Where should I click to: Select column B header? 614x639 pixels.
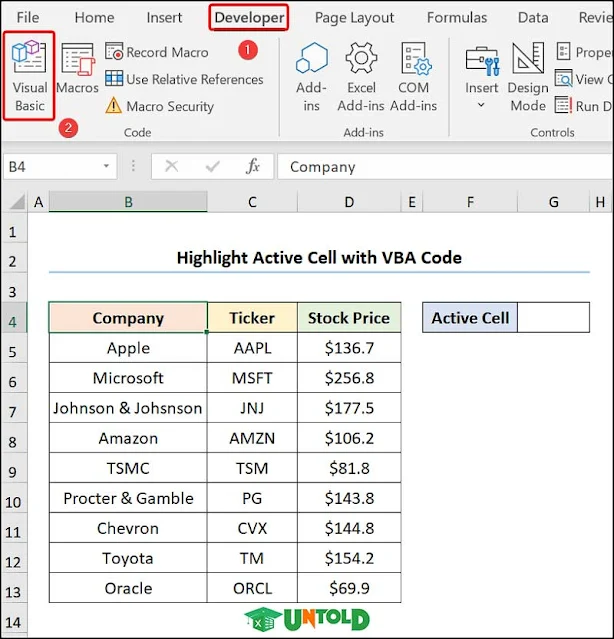click(128, 202)
